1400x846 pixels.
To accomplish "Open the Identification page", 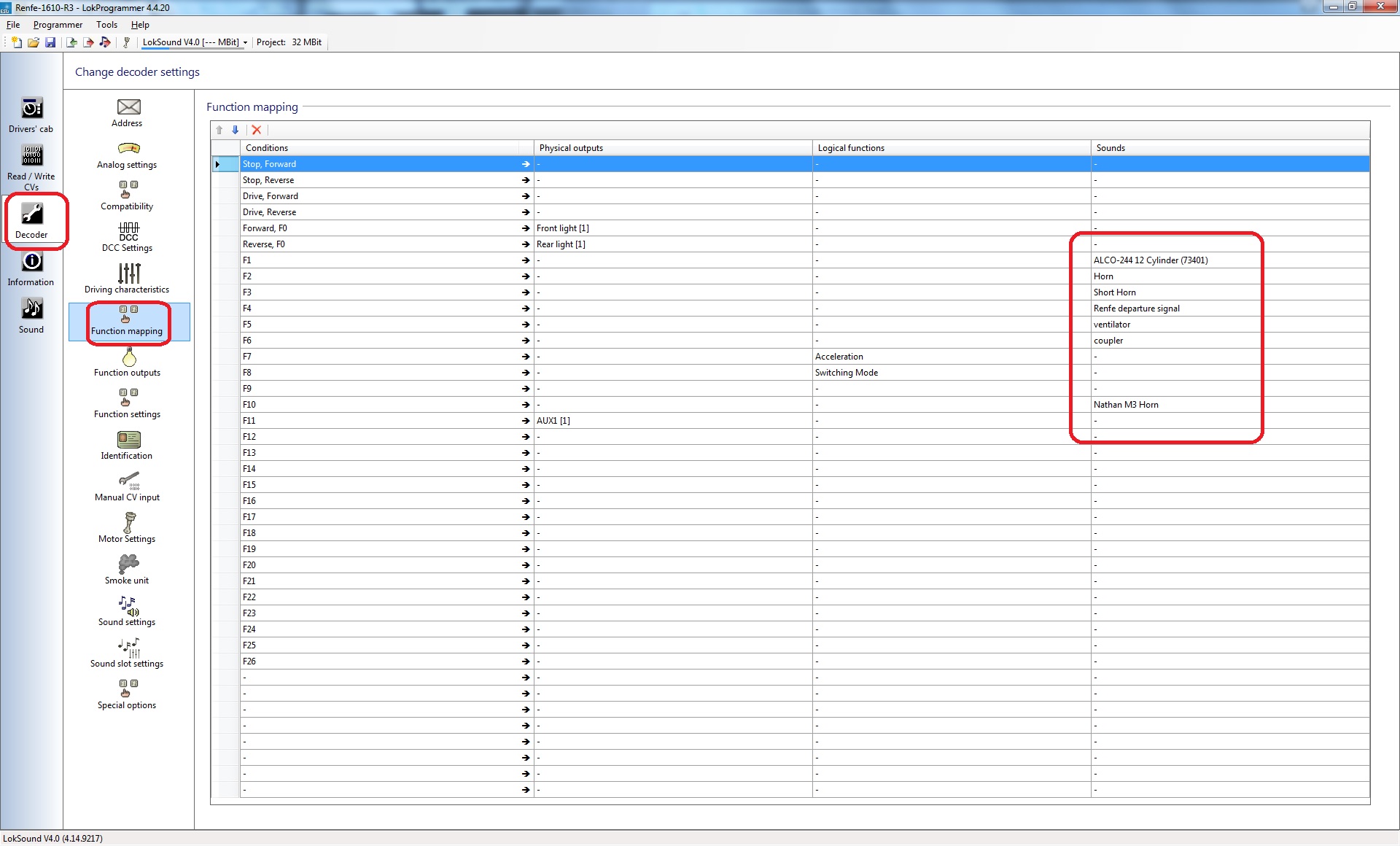I will [x=128, y=446].
